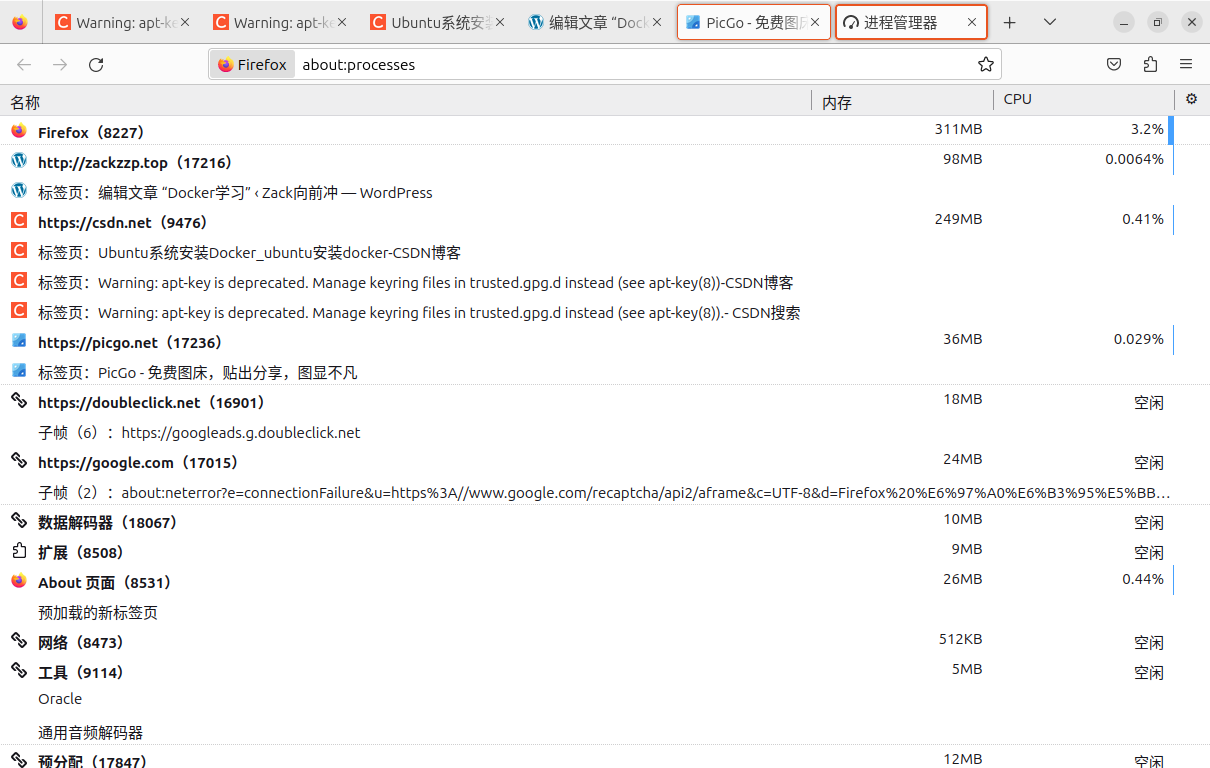
Task: Open a new tab
Action: [1010, 22]
